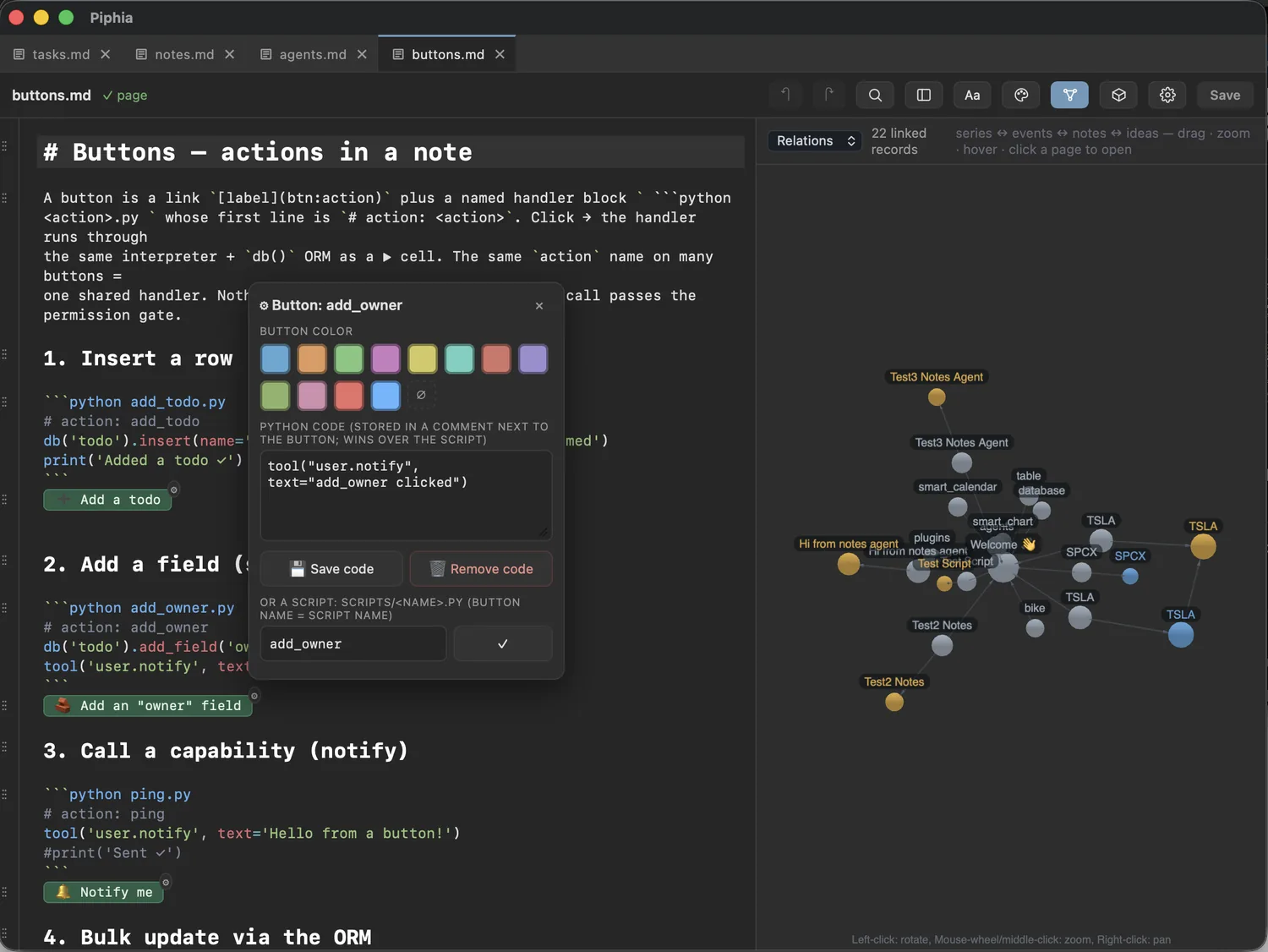Open gear settings for 'Add a todo' button
The height and width of the screenshot is (952, 1268).
point(174,490)
